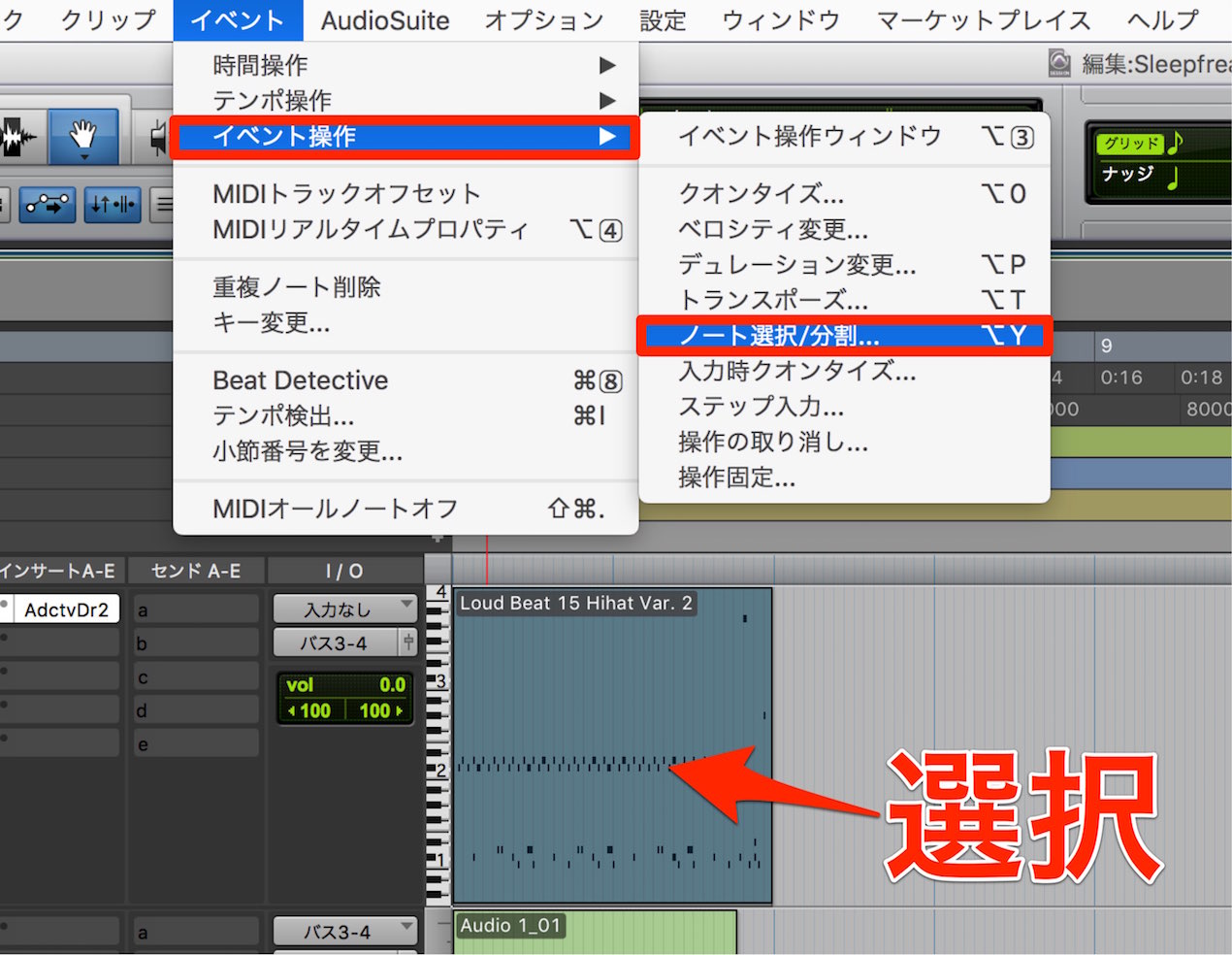Click the 0:16 timeline ruler mark
Viewport: 1232px width, 955px height.
(x=1120, y=378)
